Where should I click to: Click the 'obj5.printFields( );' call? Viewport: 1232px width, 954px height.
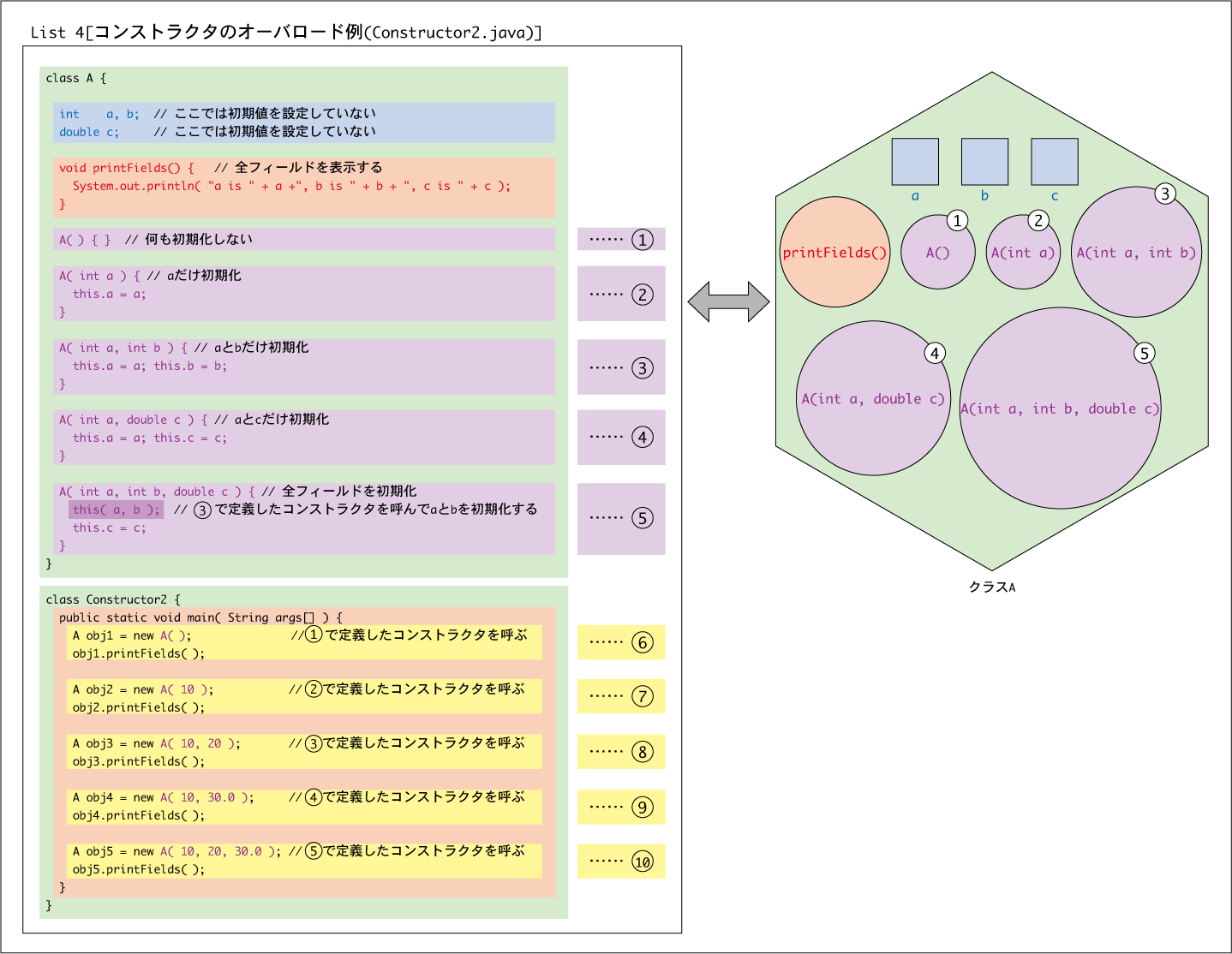(x=139, y=869)
